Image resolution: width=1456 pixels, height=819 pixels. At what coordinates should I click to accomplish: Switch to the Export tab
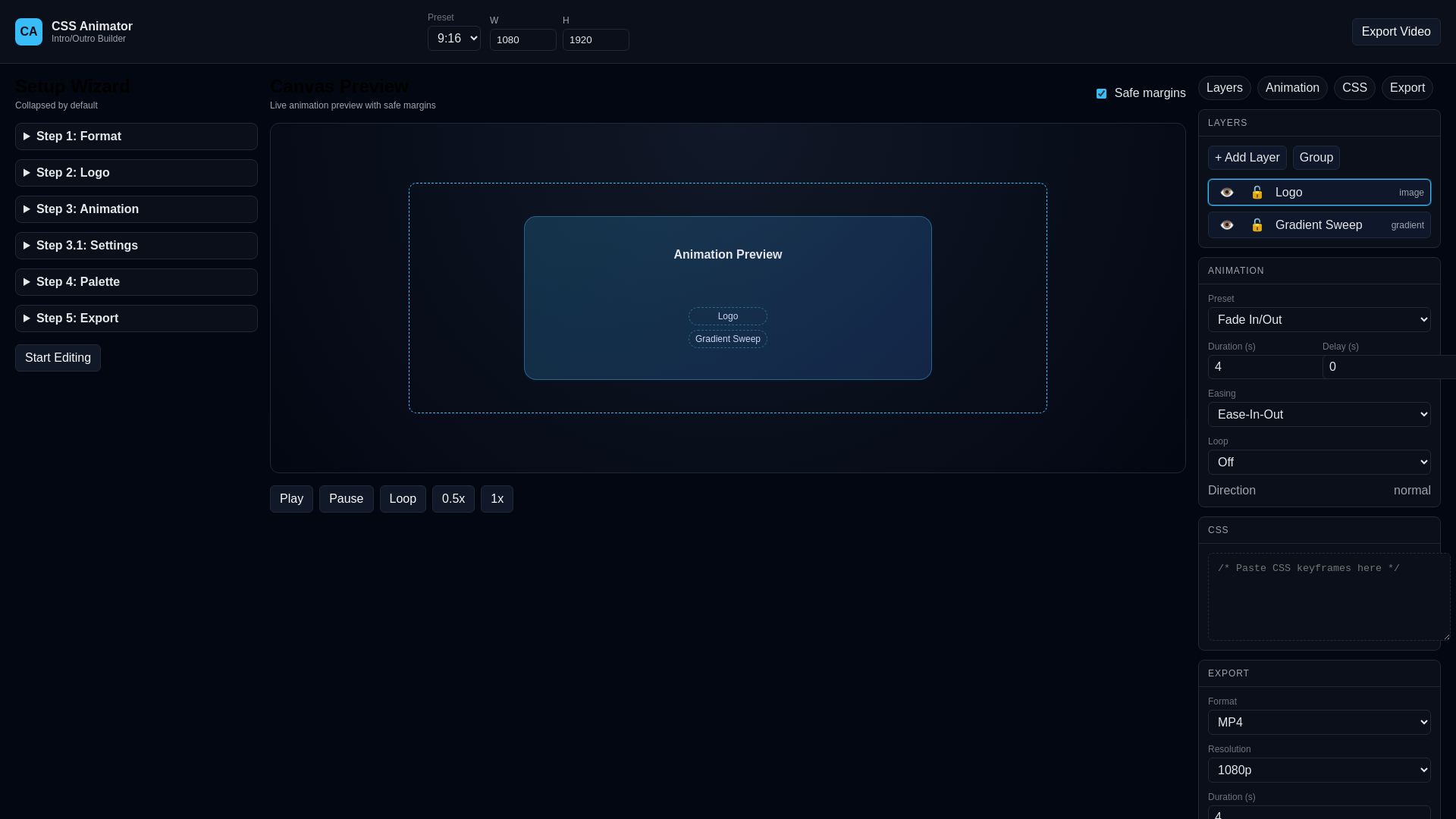coord(1407,88)
